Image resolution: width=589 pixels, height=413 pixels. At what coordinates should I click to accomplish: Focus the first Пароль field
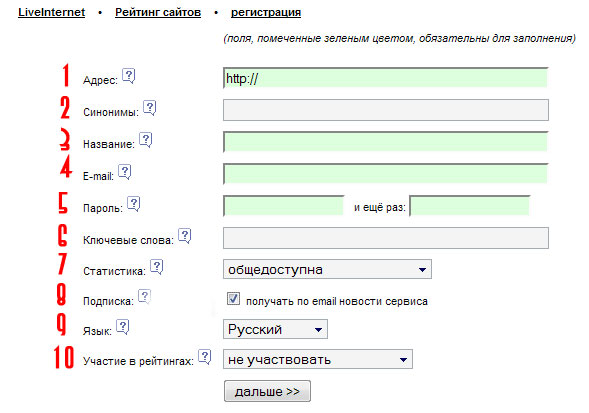284,206
